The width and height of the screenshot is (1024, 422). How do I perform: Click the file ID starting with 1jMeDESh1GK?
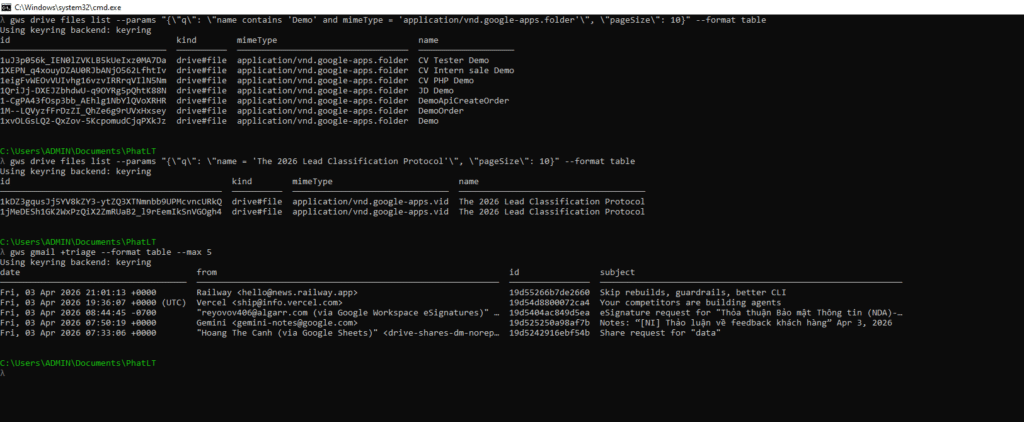click(x=111, y=211)
